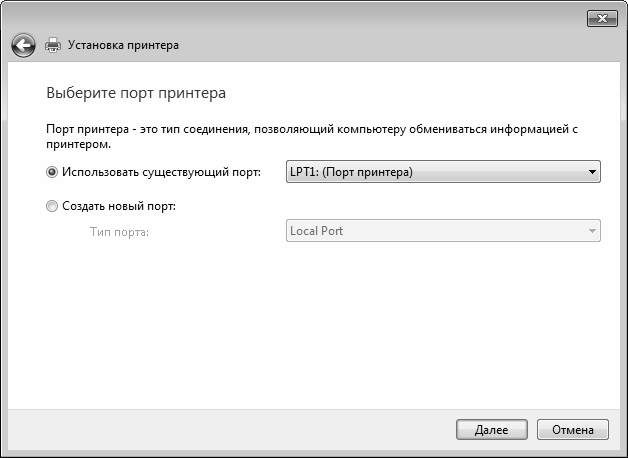
Task: Select the 'Использовать существующий порт' radio button
Action: click(52, 172)
